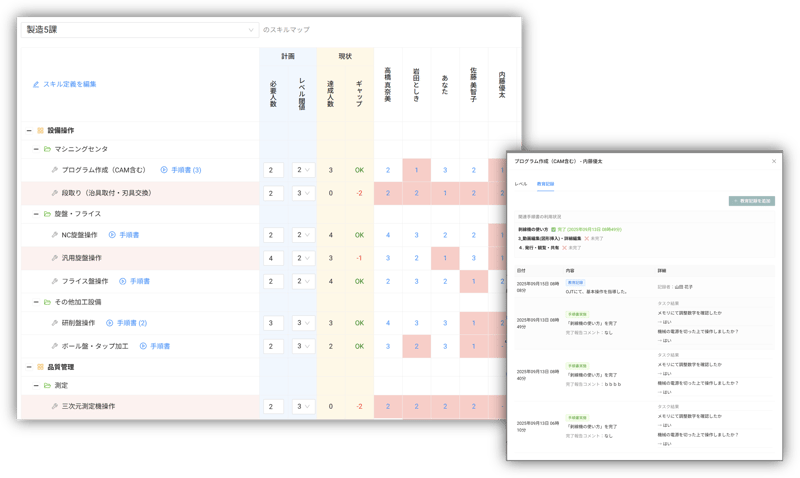Collapse the 測定 group
The height and width of the screenshot is (478, 800).
tap(33, 385)
